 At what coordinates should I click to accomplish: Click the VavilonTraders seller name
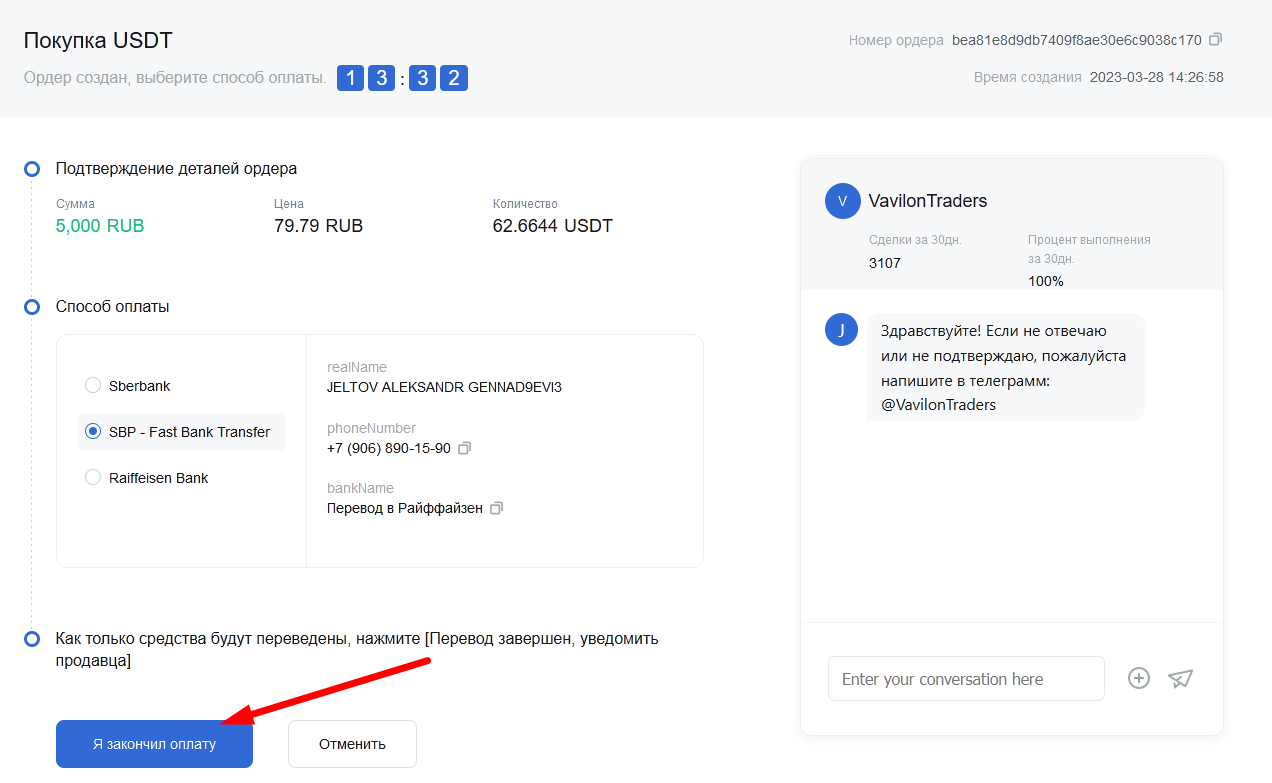pyautogui.click(x=928, y=201)
